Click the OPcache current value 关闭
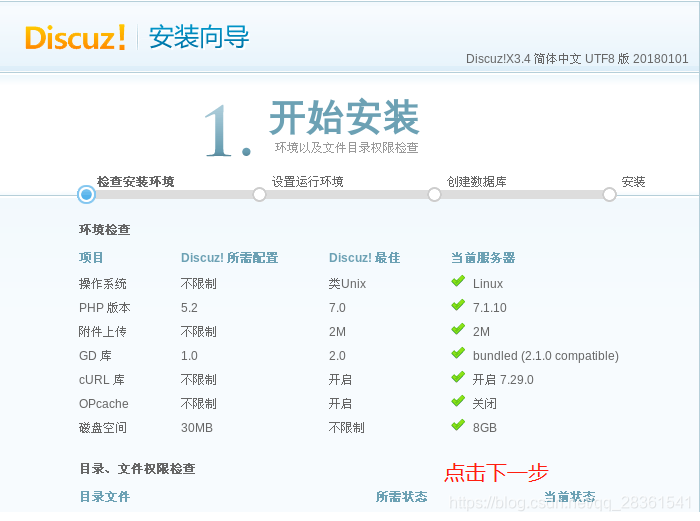This screenshot has width=700, height=521. coord(485,404)
